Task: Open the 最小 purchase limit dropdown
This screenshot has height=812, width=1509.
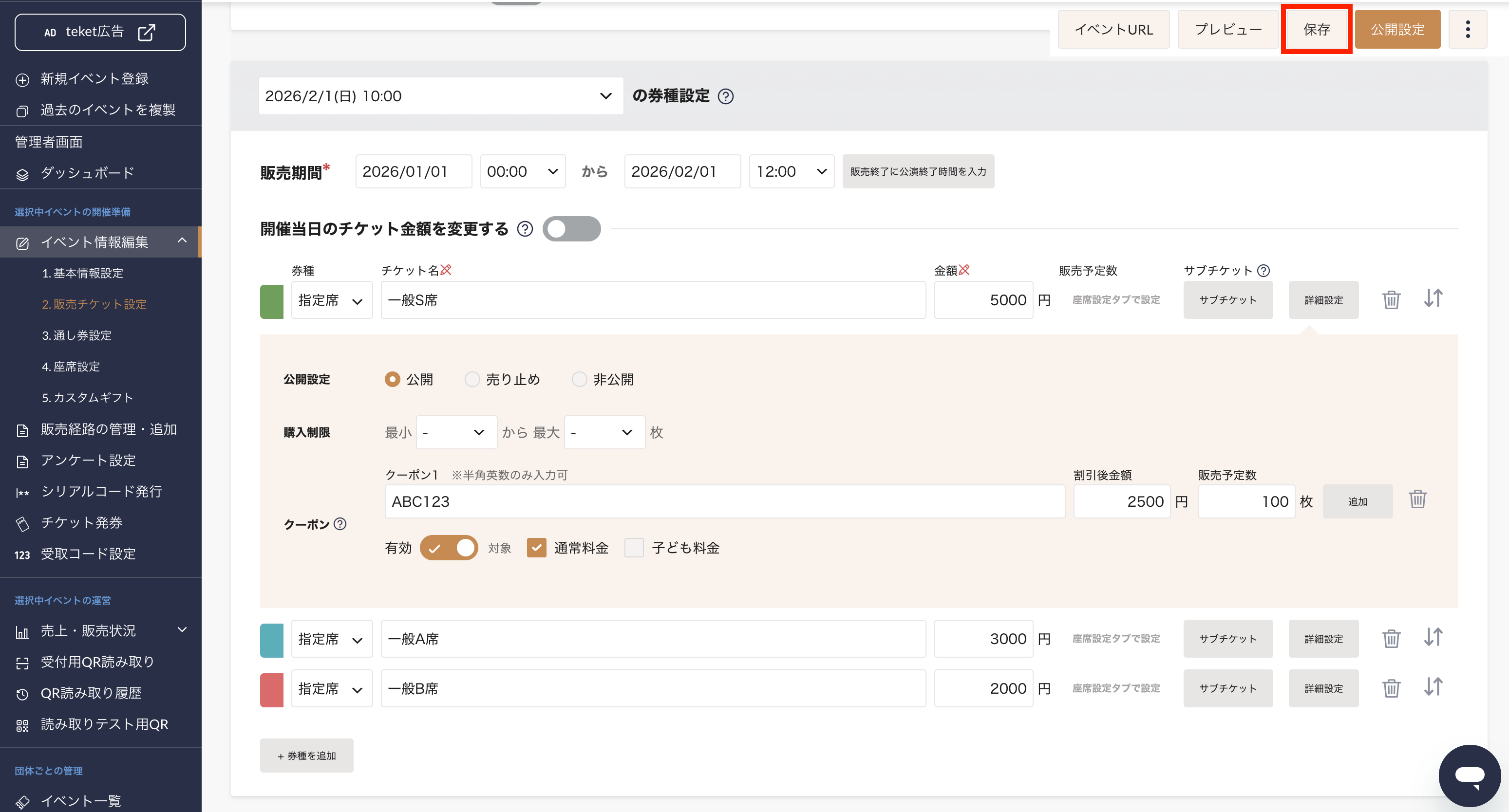Action: pos(456,433)
